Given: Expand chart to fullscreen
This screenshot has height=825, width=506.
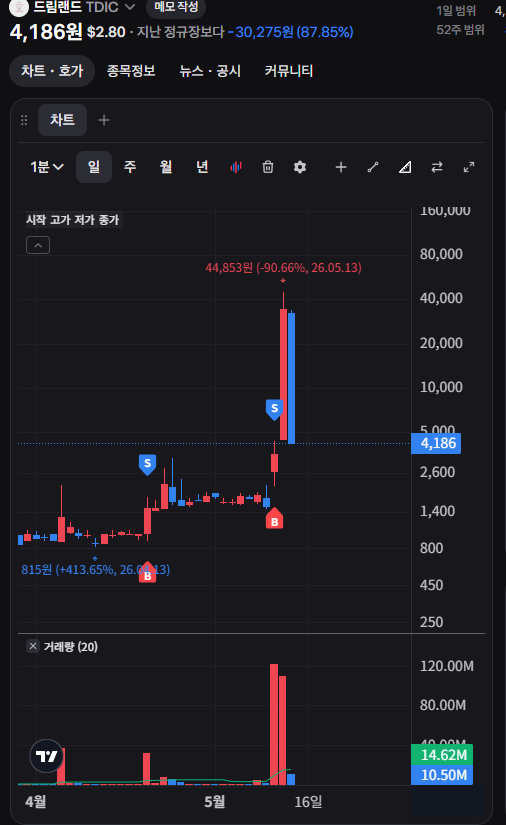Looking at the screenshot, I should (x=469, y=167).
